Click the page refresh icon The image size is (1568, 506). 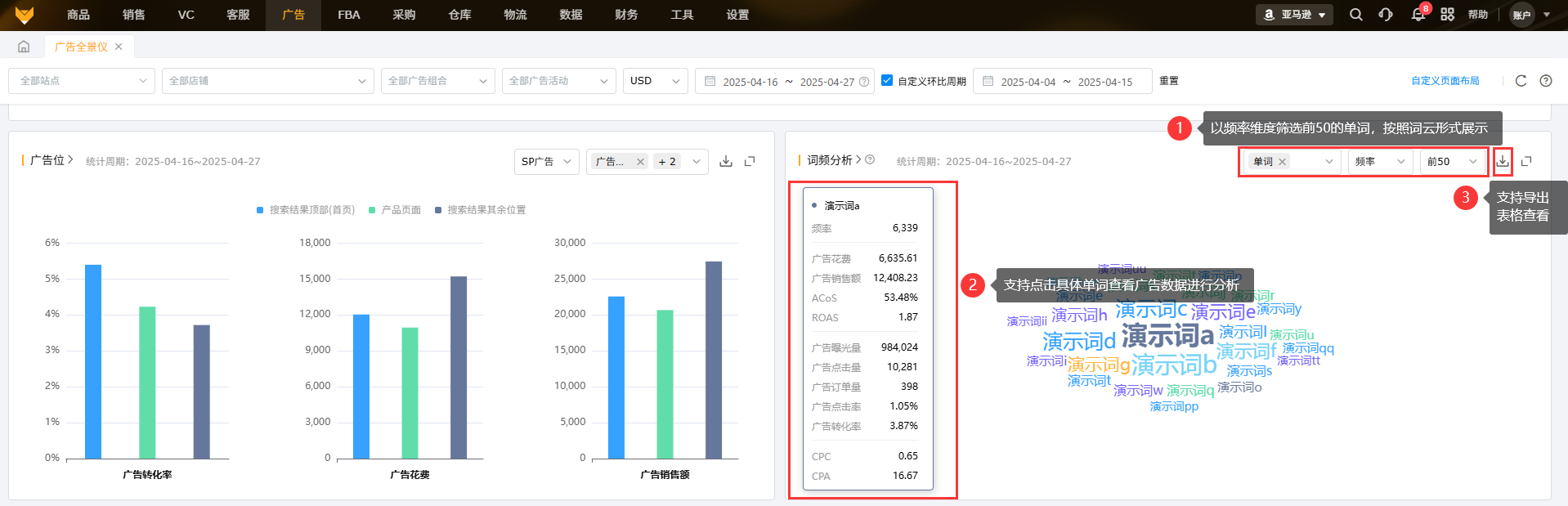pyautogui.click(x=1521, y=81)
